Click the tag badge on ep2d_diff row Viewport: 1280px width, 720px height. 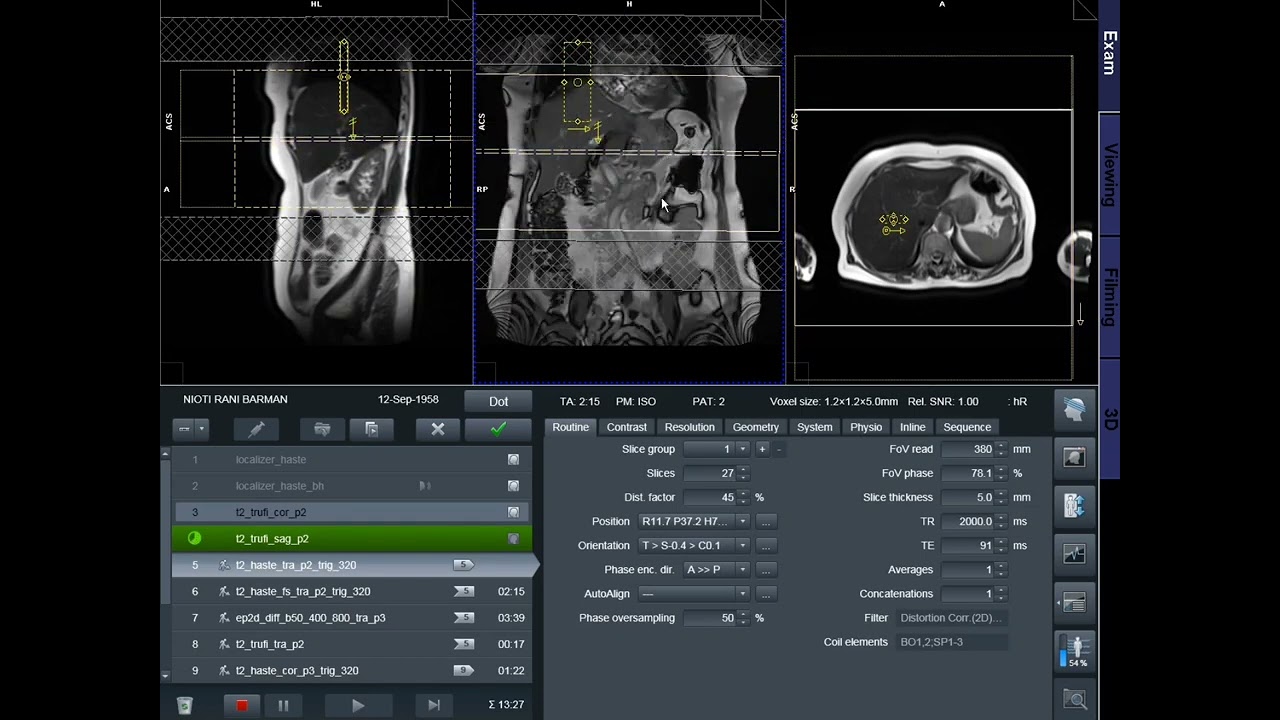[463, 618]
